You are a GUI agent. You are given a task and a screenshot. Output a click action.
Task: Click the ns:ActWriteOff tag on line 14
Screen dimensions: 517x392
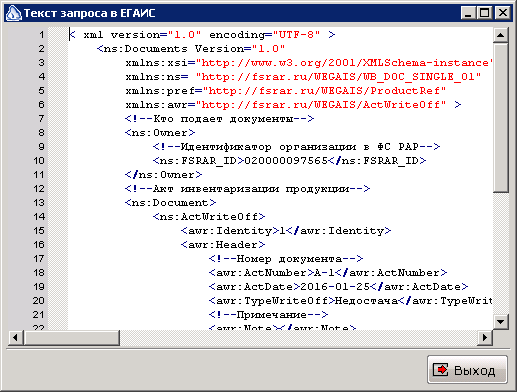tap(209, 217)
